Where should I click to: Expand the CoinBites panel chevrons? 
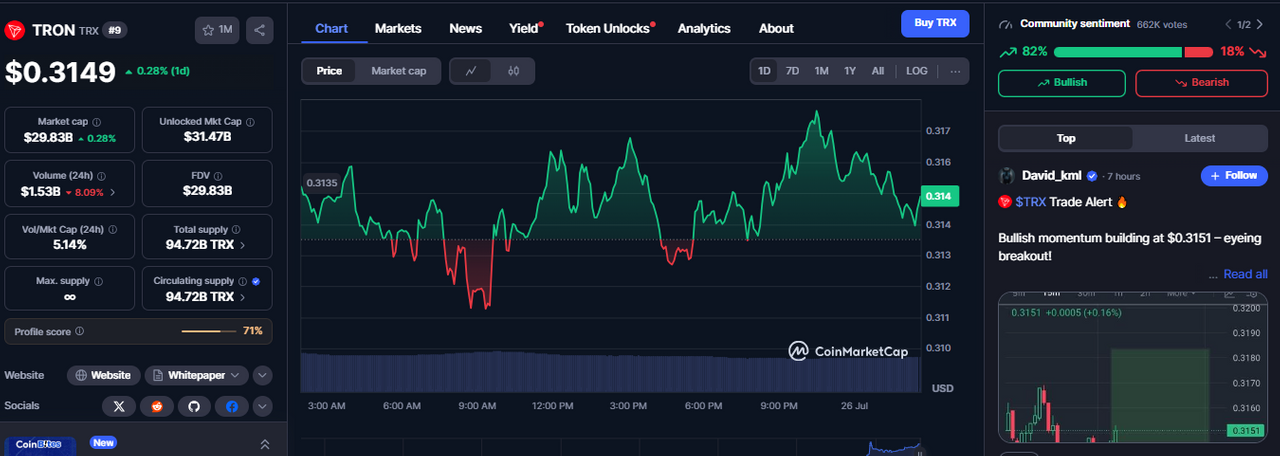265,444
